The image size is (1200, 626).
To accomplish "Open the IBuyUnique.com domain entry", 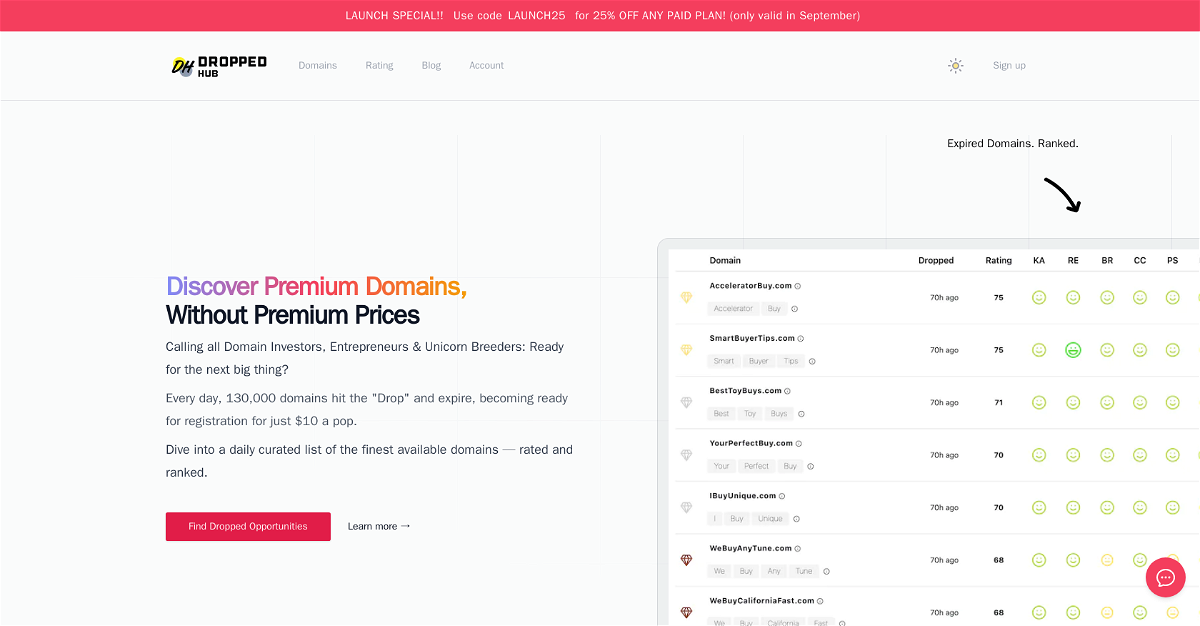I will pyautogui.click(x=742, y=496).
